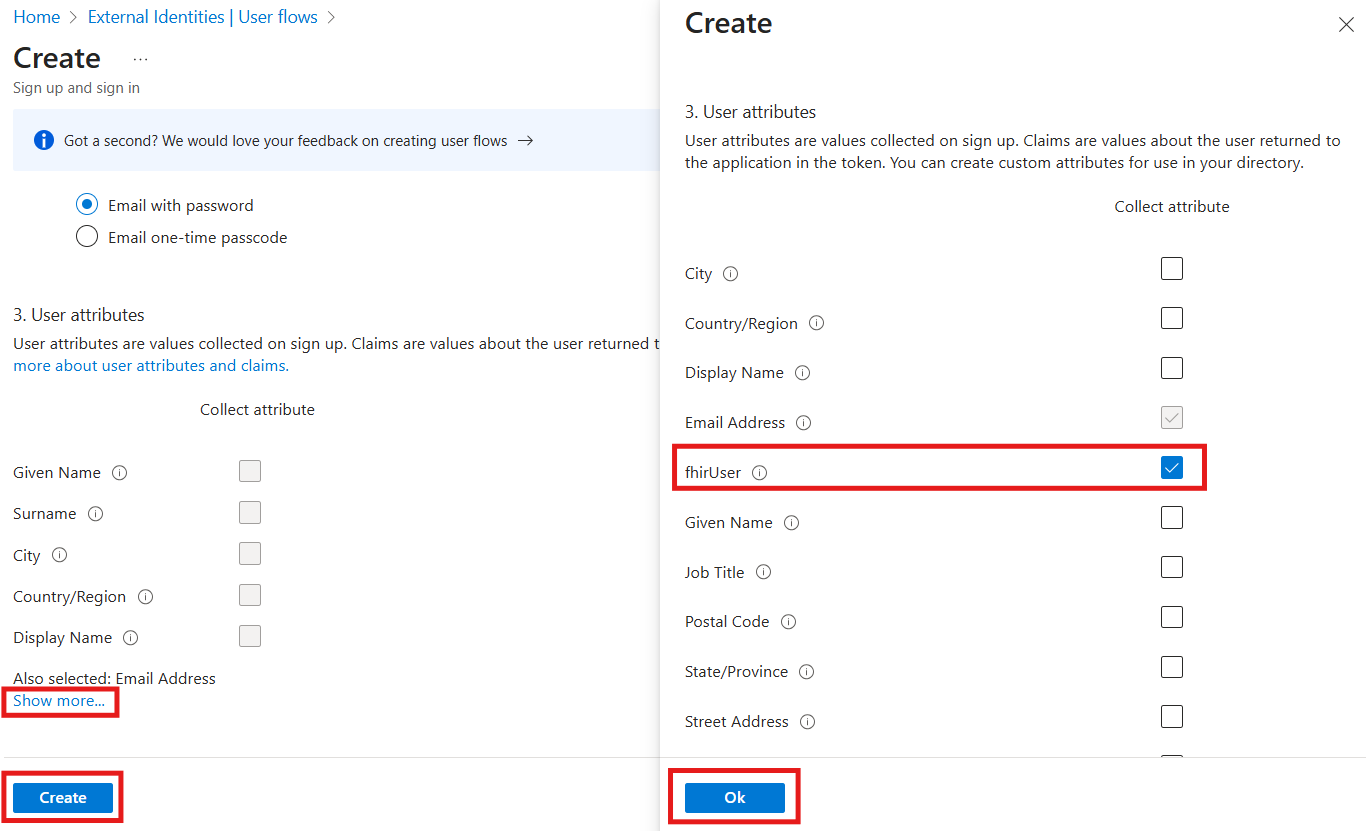Navigate to External Identities User flows breadcrumb

[202, 16]
